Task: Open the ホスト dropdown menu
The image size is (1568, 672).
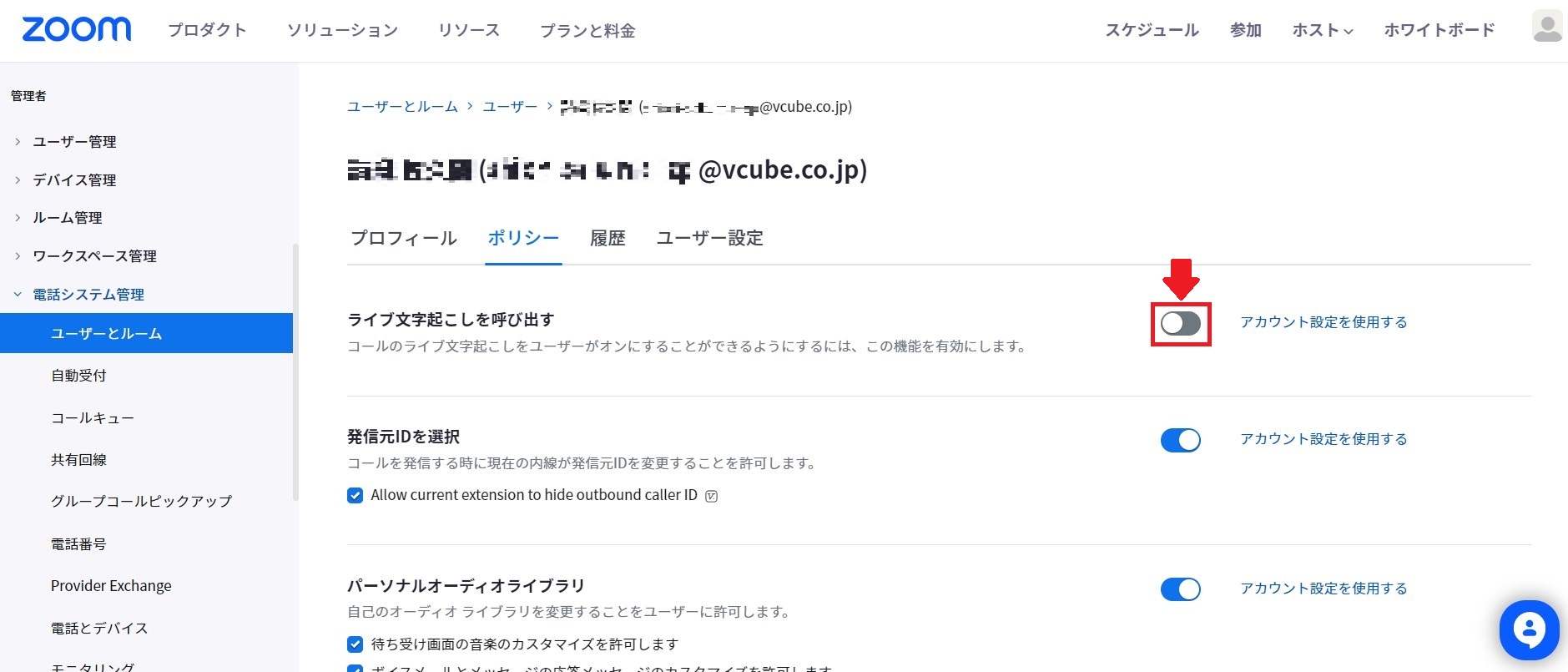Action: 1322,30
